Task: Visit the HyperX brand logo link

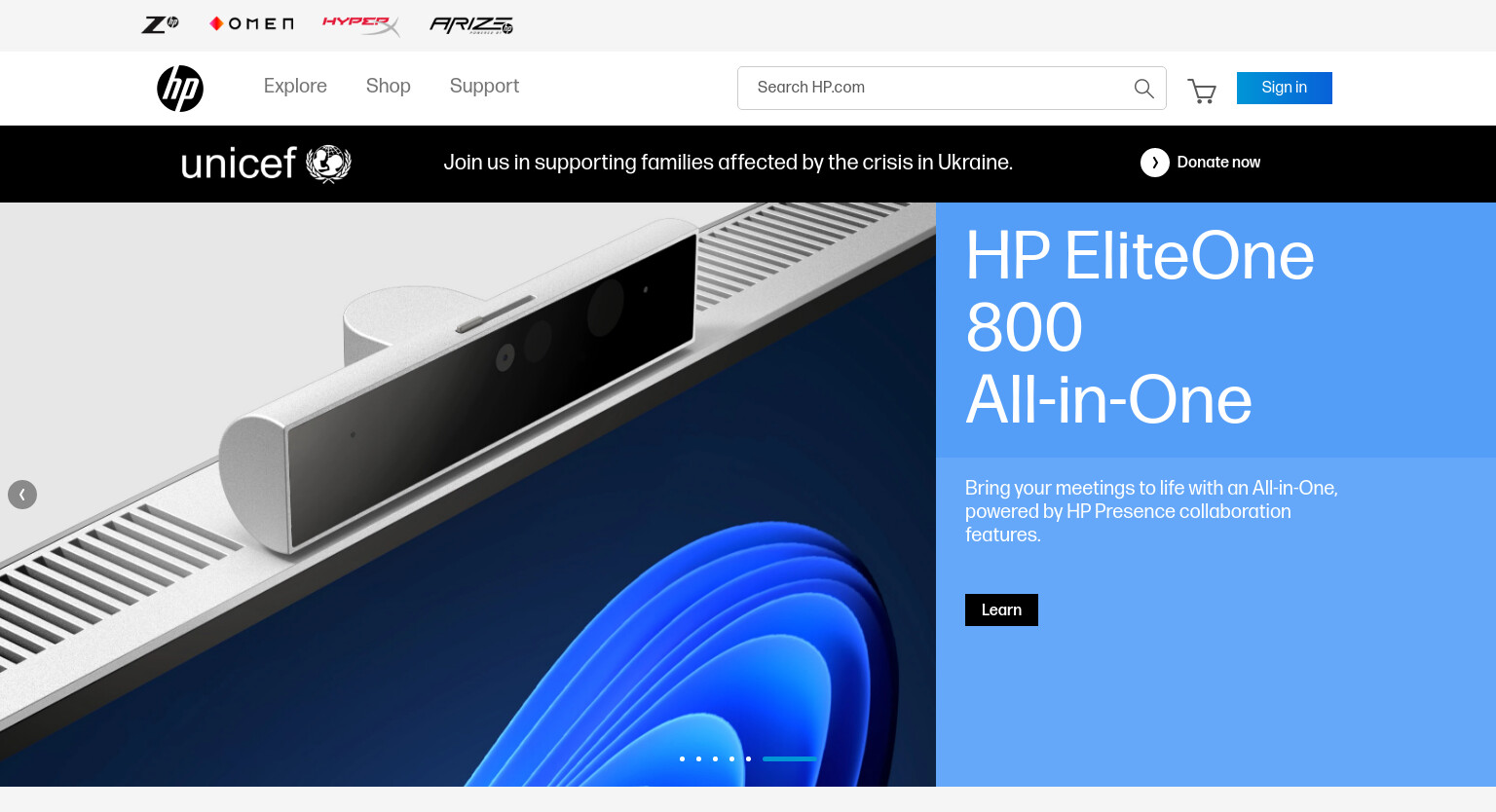Action: 361,24
